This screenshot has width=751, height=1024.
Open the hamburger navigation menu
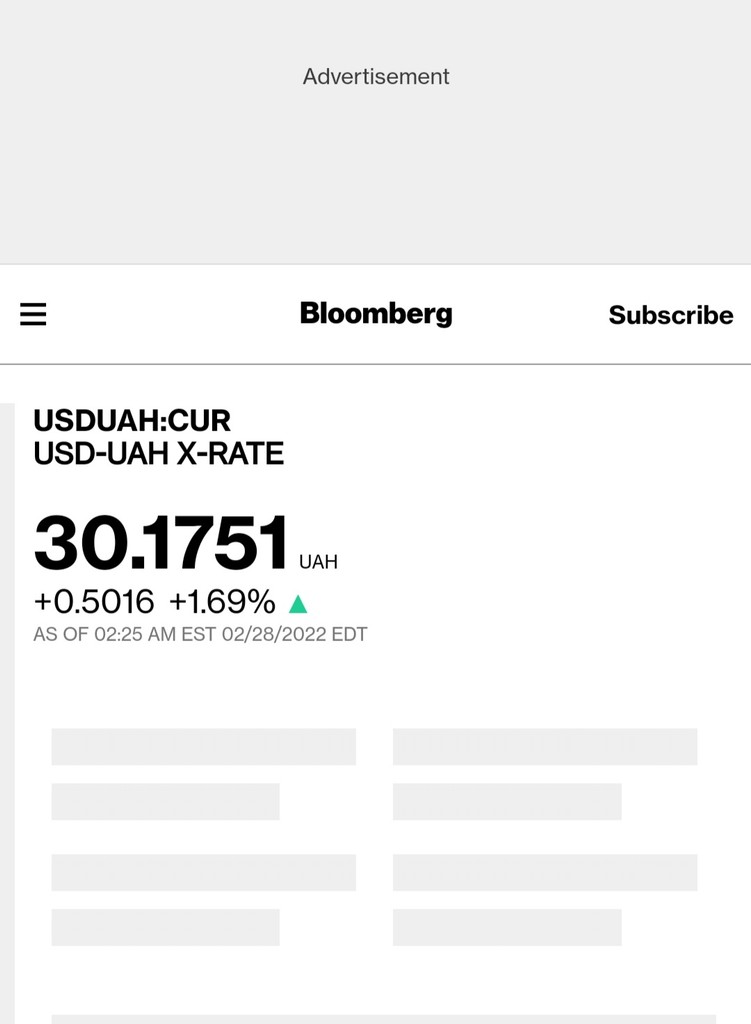pyautogui.click(x=33, y=315)
